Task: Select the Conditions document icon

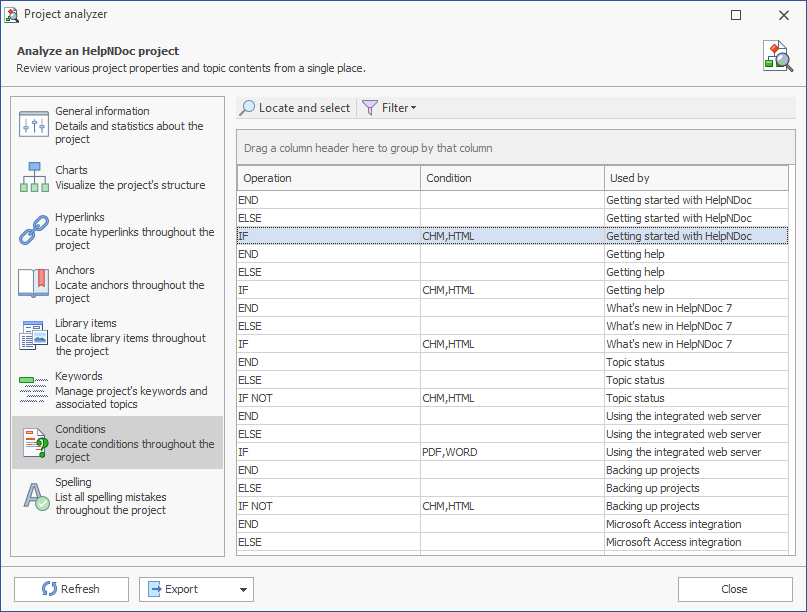Action: pyautogui.click(x=36, y=443)
